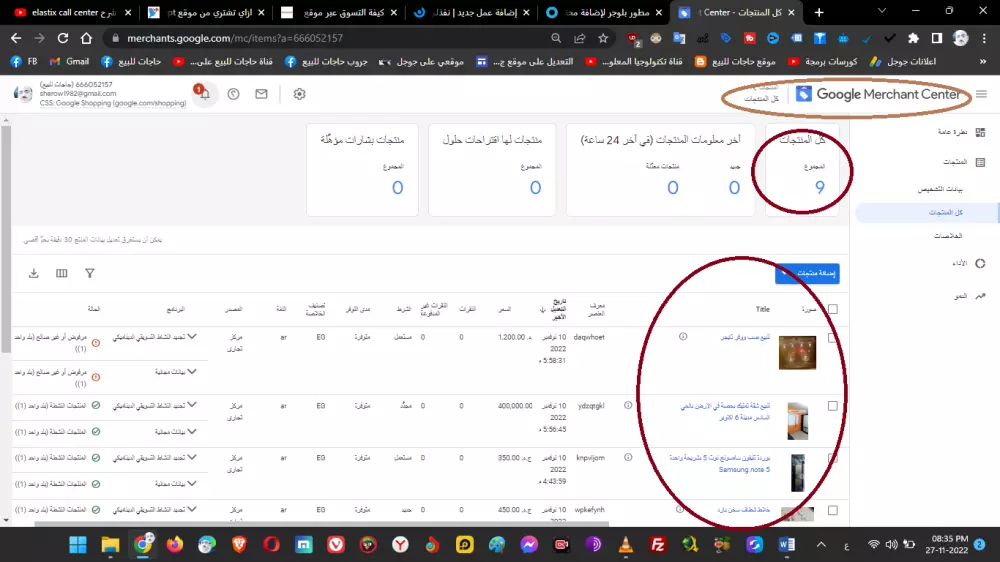Open Windows Start menu in taskbar
Viewport: 1000px width, 562px height.
click(78, 545)
